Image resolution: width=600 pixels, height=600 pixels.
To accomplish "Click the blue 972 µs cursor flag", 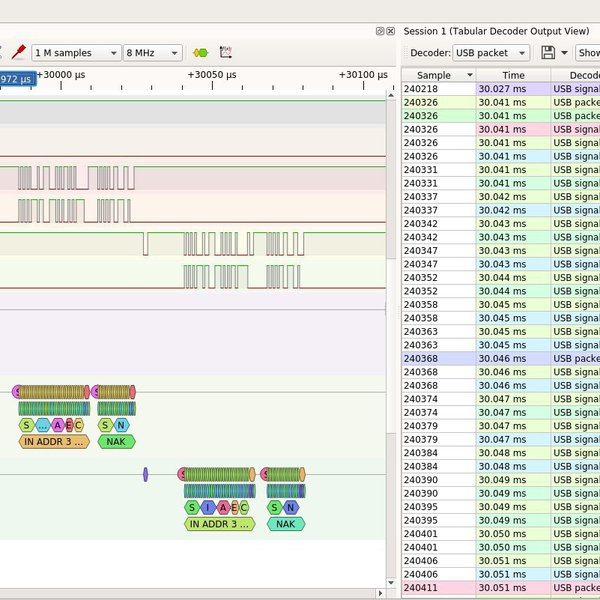I will pos(16,78).
